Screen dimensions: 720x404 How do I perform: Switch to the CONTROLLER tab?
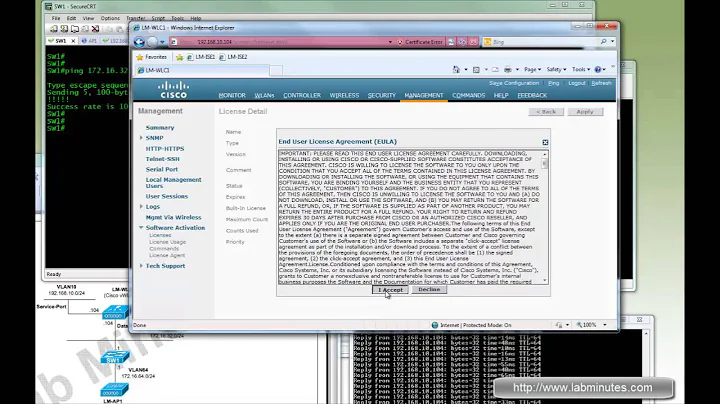coord(302,95)
